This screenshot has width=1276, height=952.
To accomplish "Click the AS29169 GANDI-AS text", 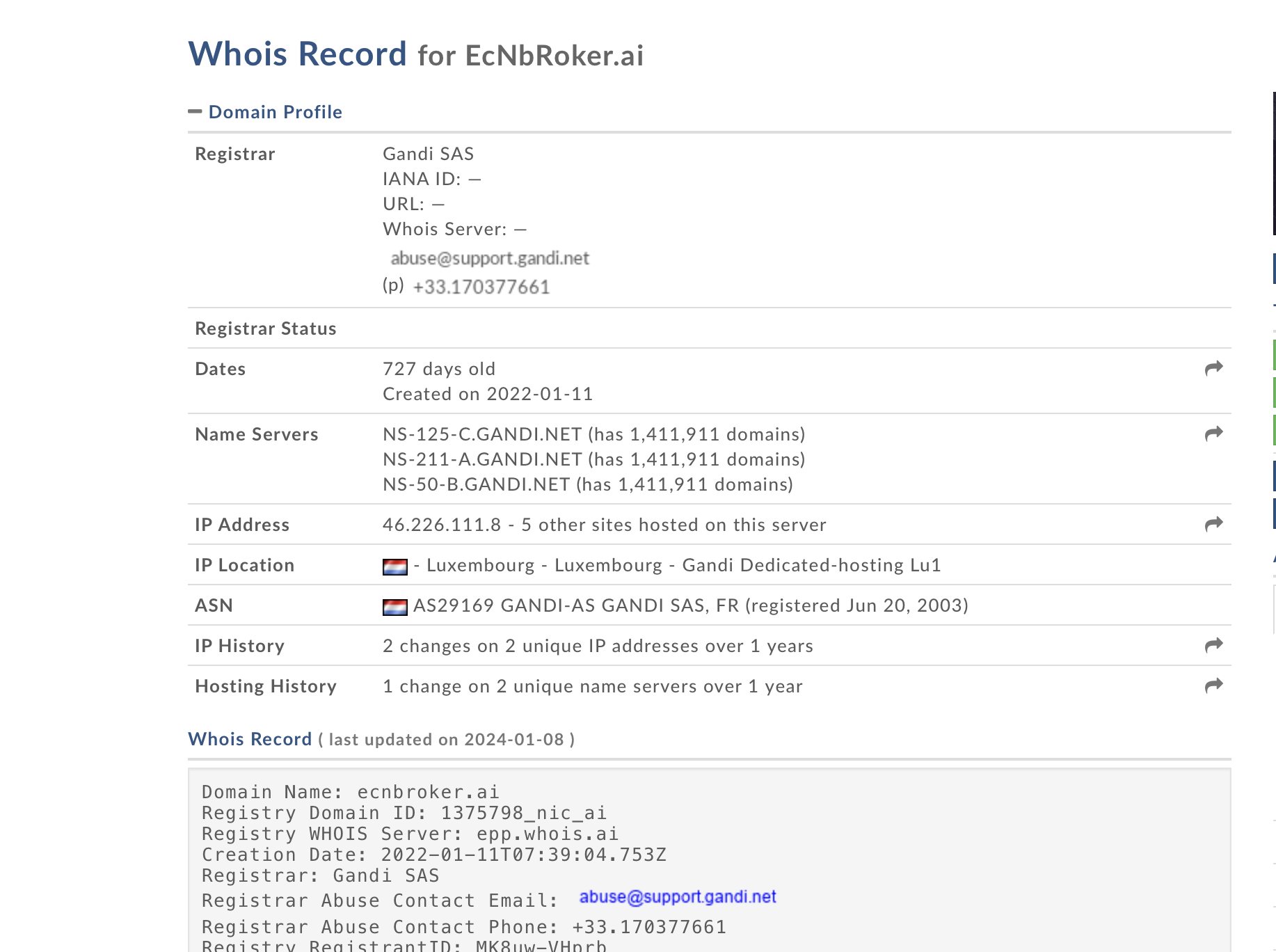I will pyautogui.click(x=504, y=605).
